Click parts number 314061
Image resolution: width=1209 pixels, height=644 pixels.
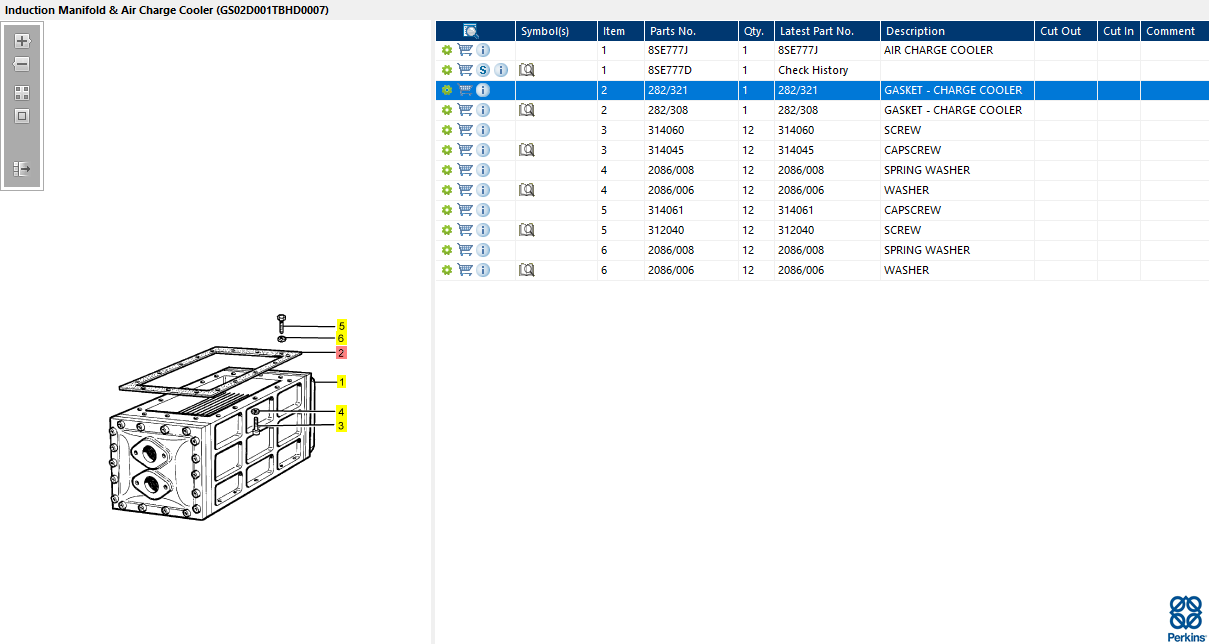point(666,210)
